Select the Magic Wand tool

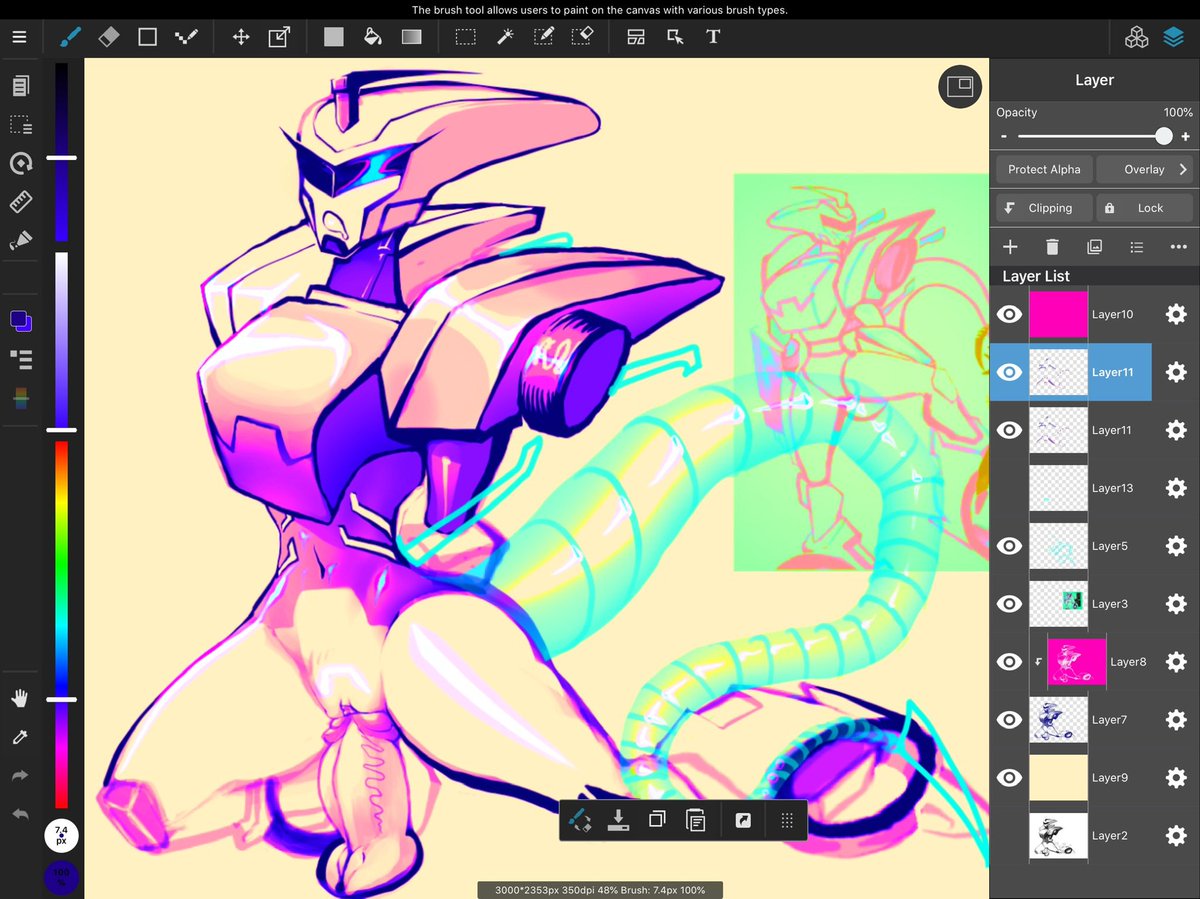pyautogui.click(x=505, y=37)
